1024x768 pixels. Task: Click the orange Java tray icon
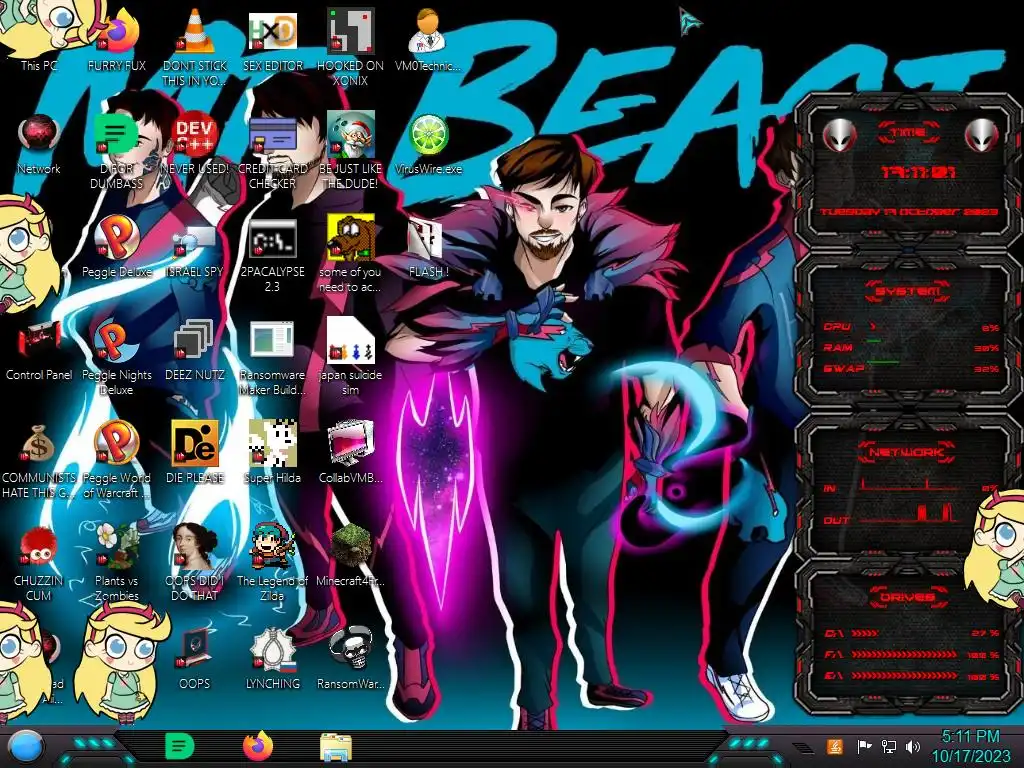tap(834, 746)
